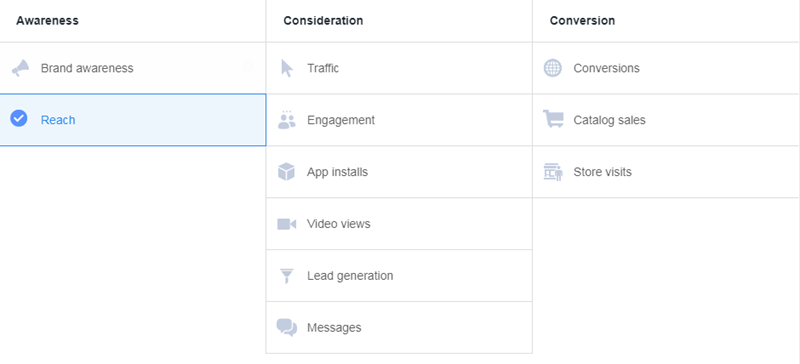Click the Catalog sales shopping cart icon

(553, 119)
